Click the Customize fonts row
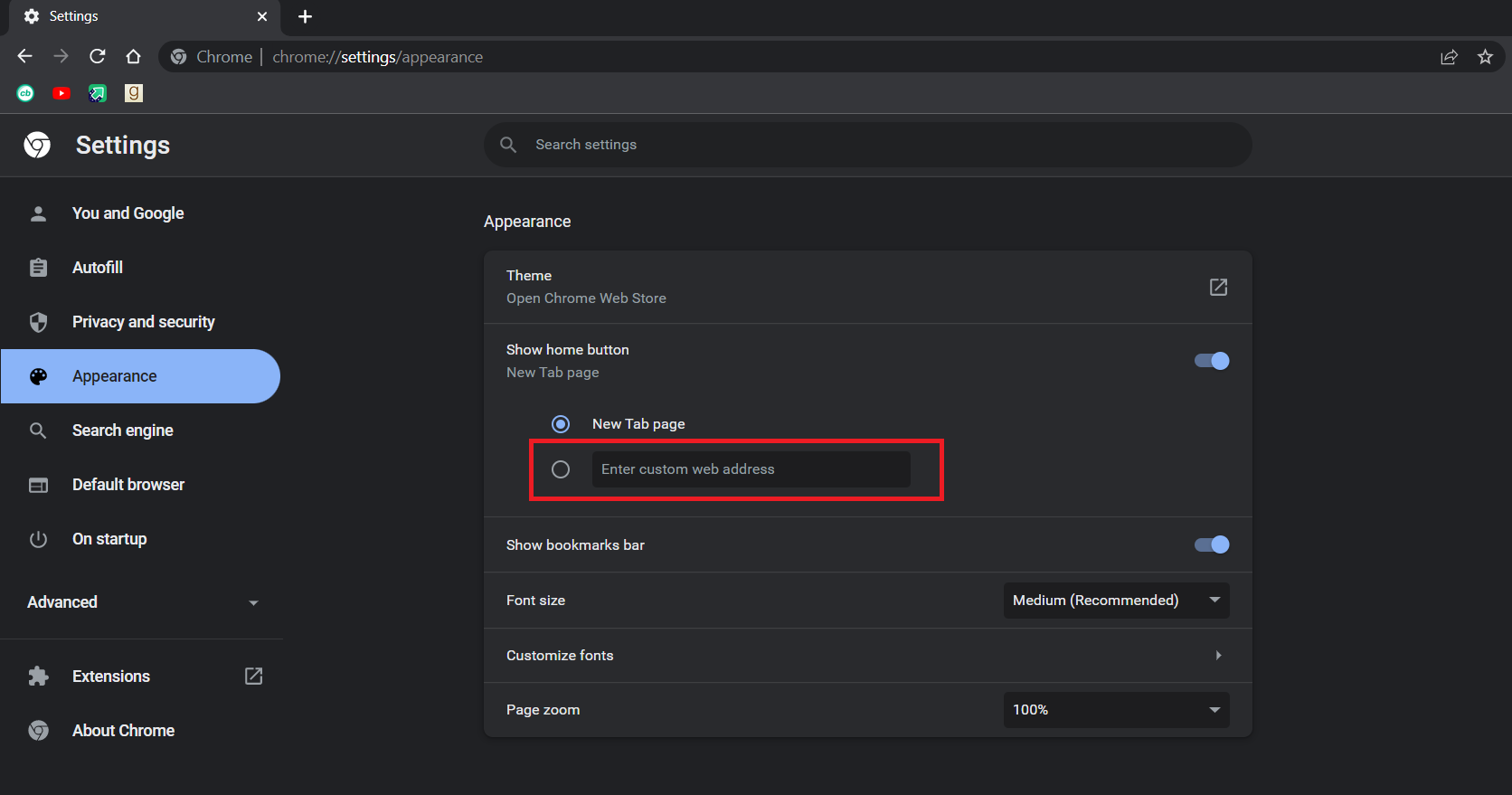 (868, 656)
